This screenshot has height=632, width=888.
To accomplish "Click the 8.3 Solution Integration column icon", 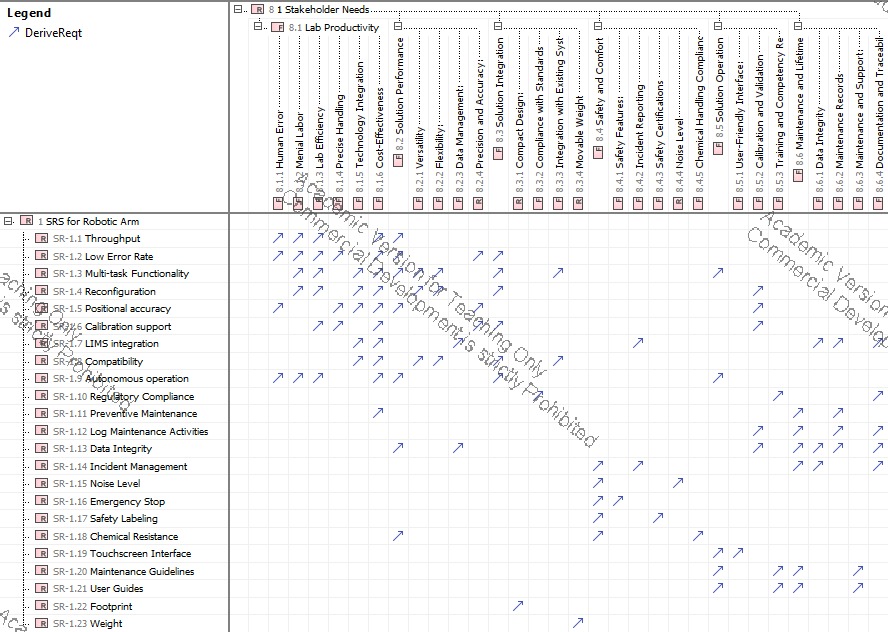I will (x=498, y=153).
